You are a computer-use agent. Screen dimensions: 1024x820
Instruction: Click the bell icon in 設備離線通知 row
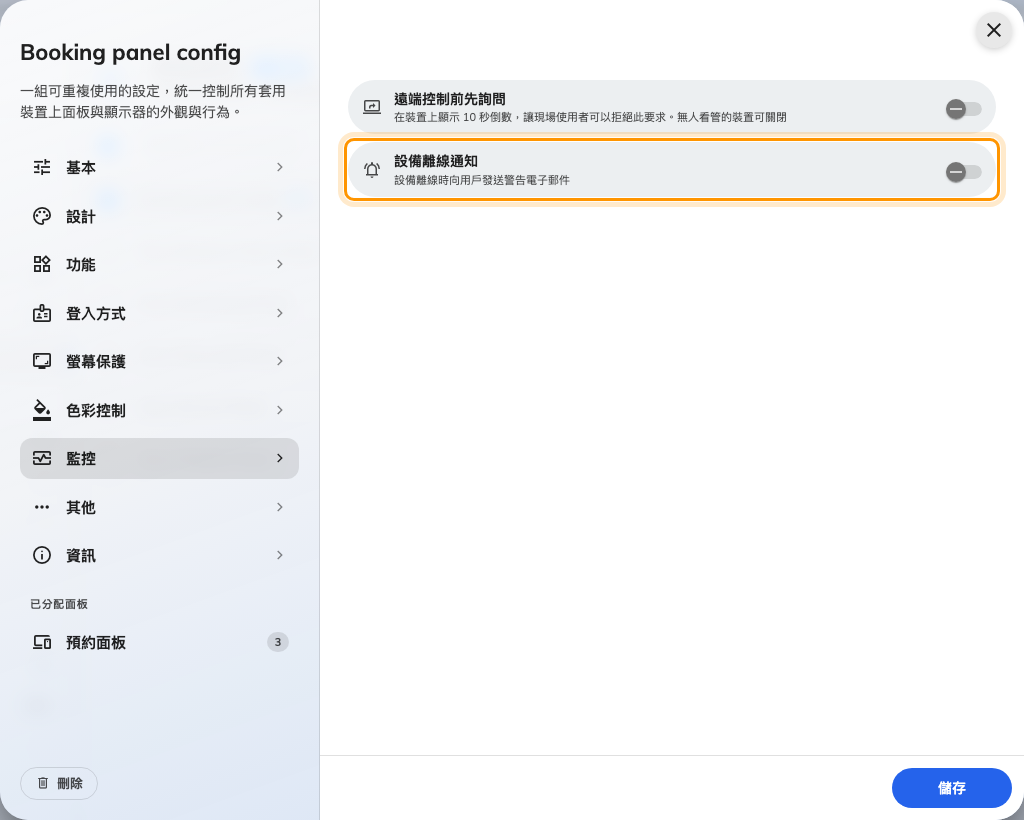coord(372,170)
